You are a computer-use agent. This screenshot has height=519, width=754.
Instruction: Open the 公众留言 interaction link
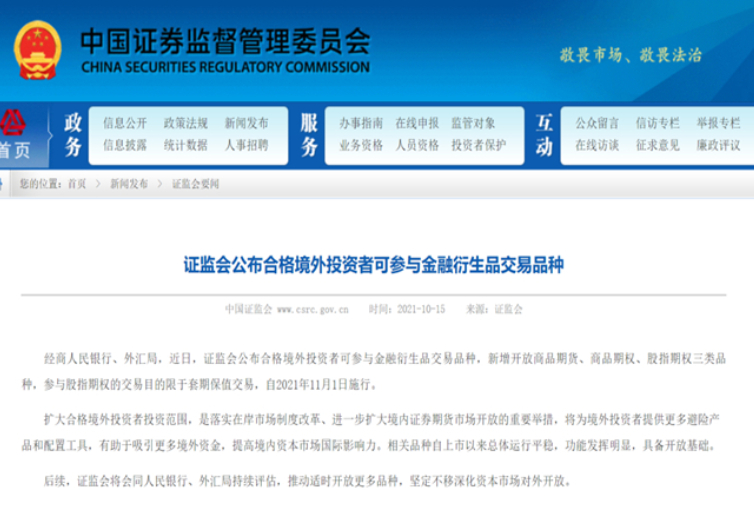point(597,123)
